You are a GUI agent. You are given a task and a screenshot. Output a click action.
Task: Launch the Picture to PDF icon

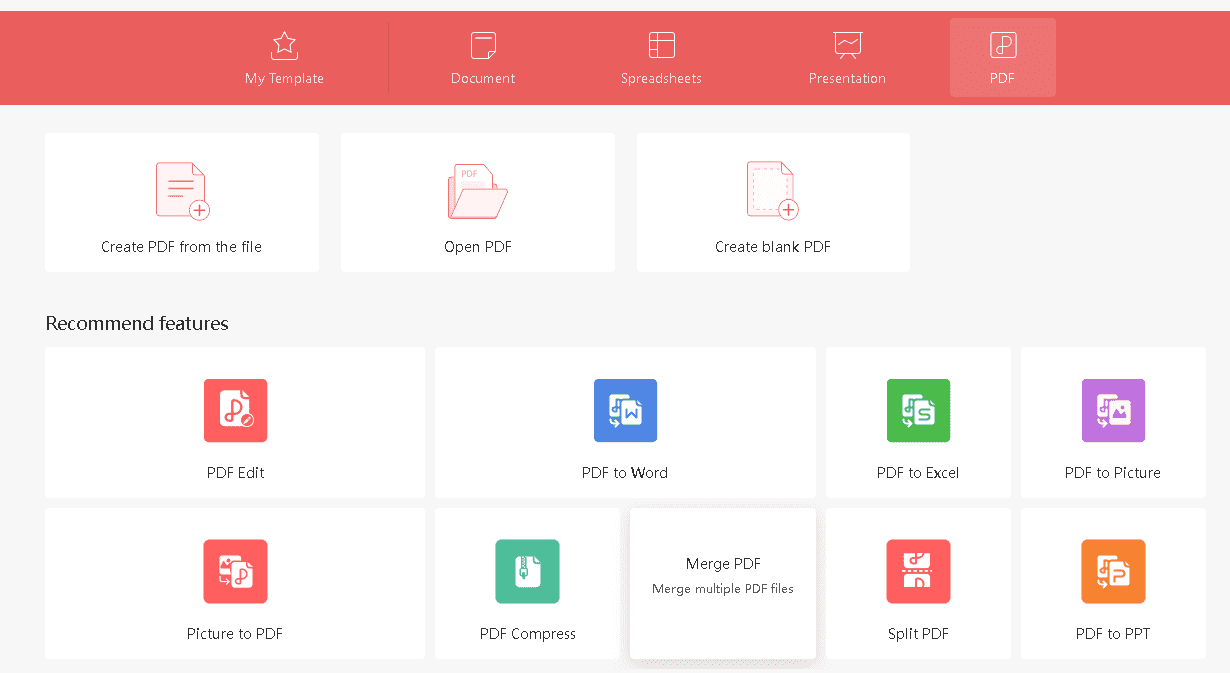(235, 571)
